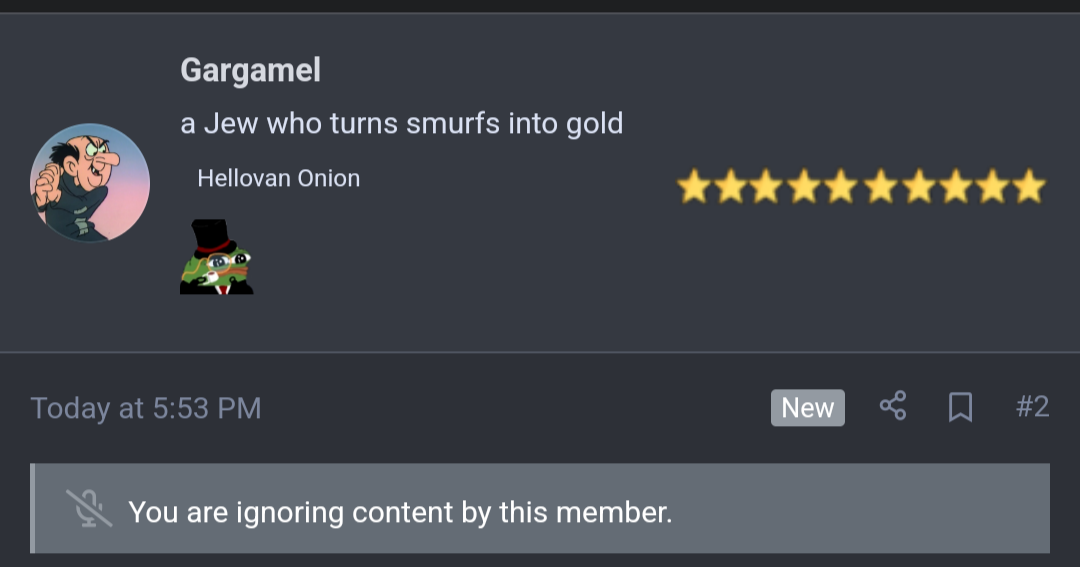Click the last gold star
Image resolution: width=1080 pixels, height=567 pixels.
click(1028, 187)
